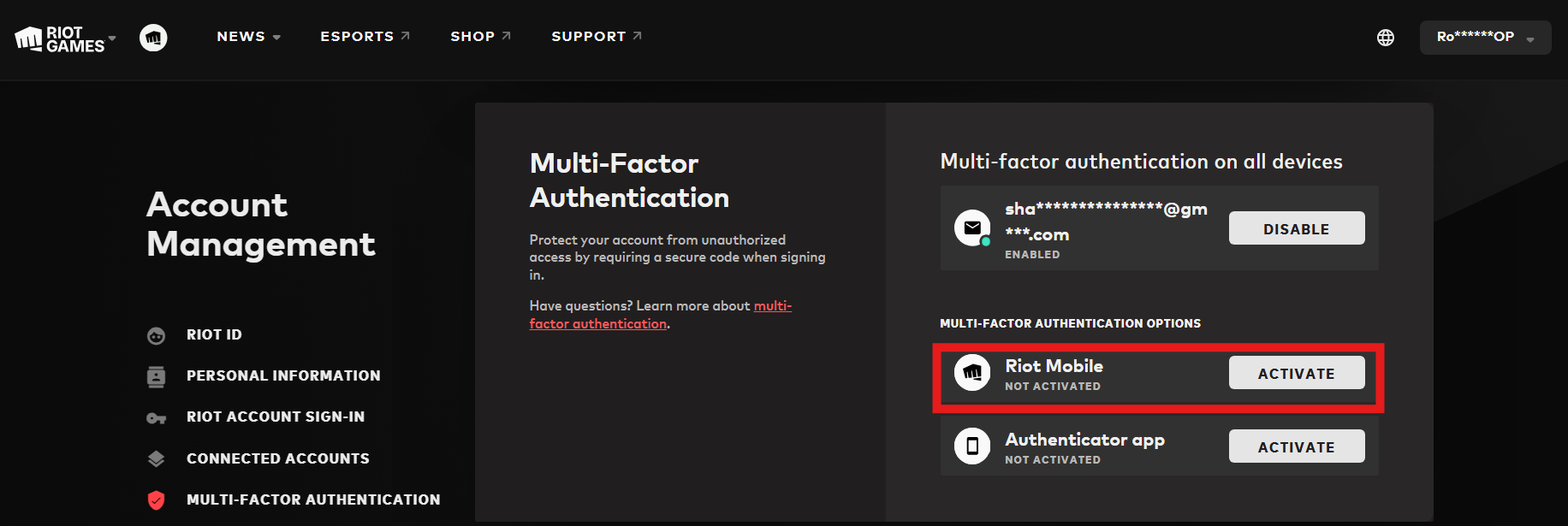Expand the News dropdown menu
Screen dimensions: 1568x526
click(248, 37)
